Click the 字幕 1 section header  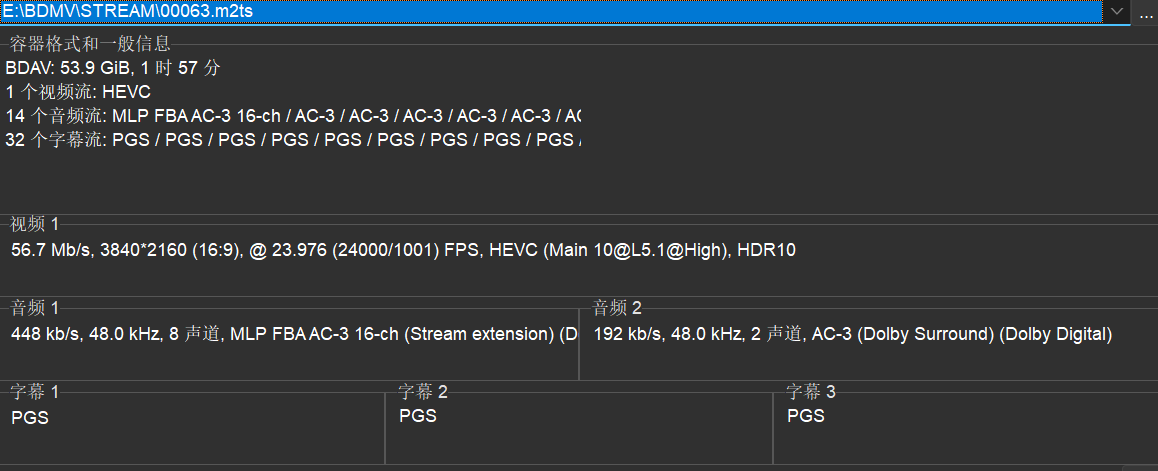tap(34, 392)
